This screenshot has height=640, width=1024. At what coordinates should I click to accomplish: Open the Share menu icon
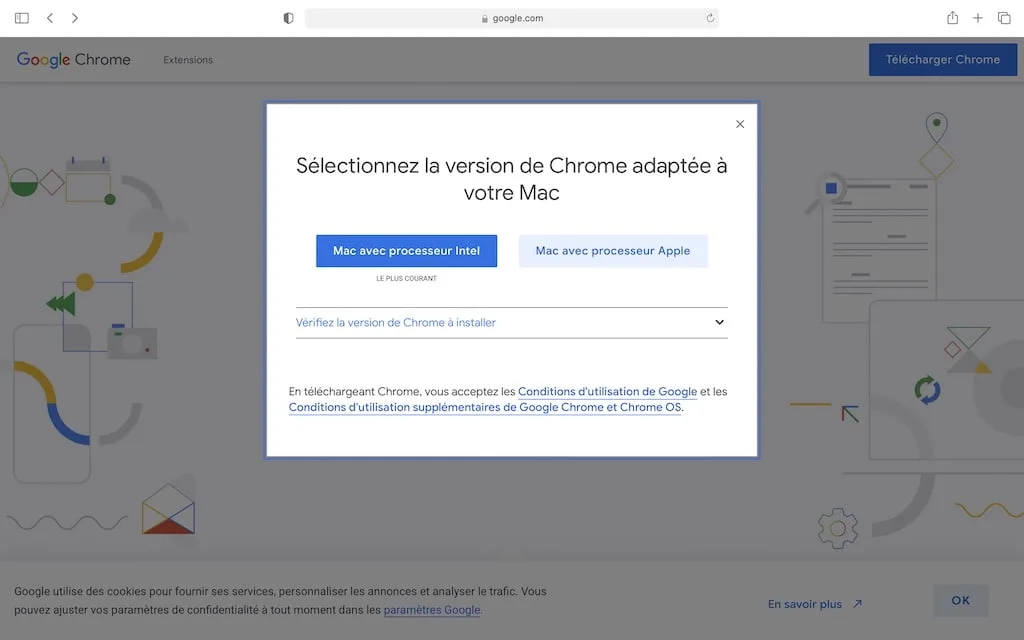point(951,17)
